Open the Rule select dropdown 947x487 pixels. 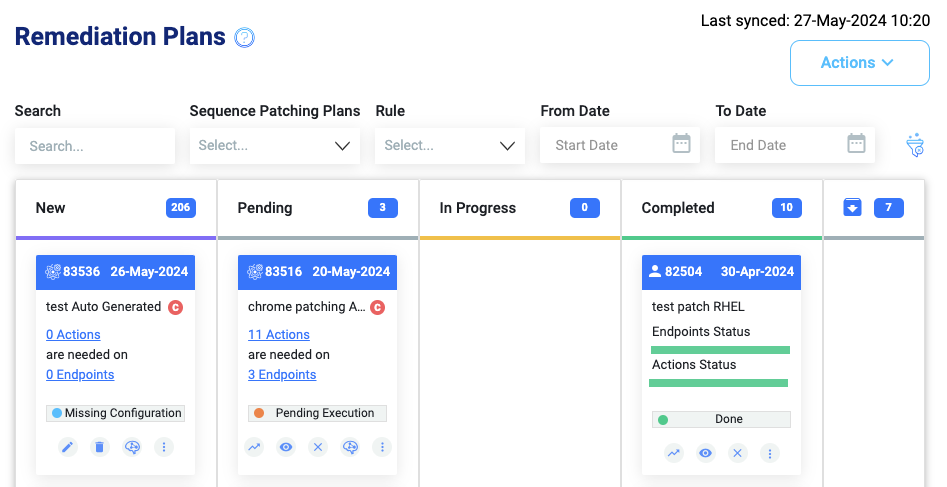(450, 146)
